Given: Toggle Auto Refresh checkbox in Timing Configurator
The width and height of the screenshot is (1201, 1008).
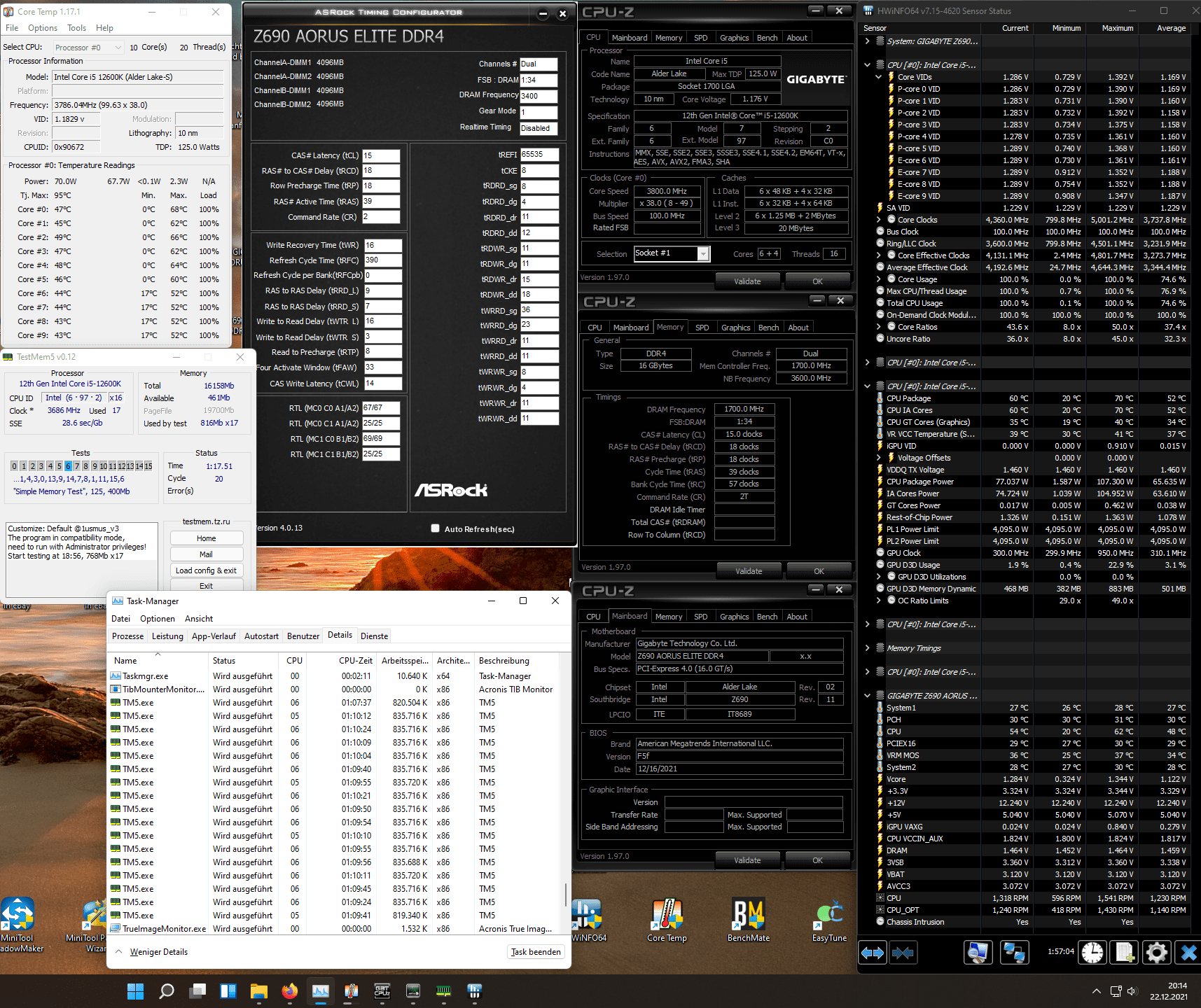Looking at the screenshot, I should pos(436,528).
